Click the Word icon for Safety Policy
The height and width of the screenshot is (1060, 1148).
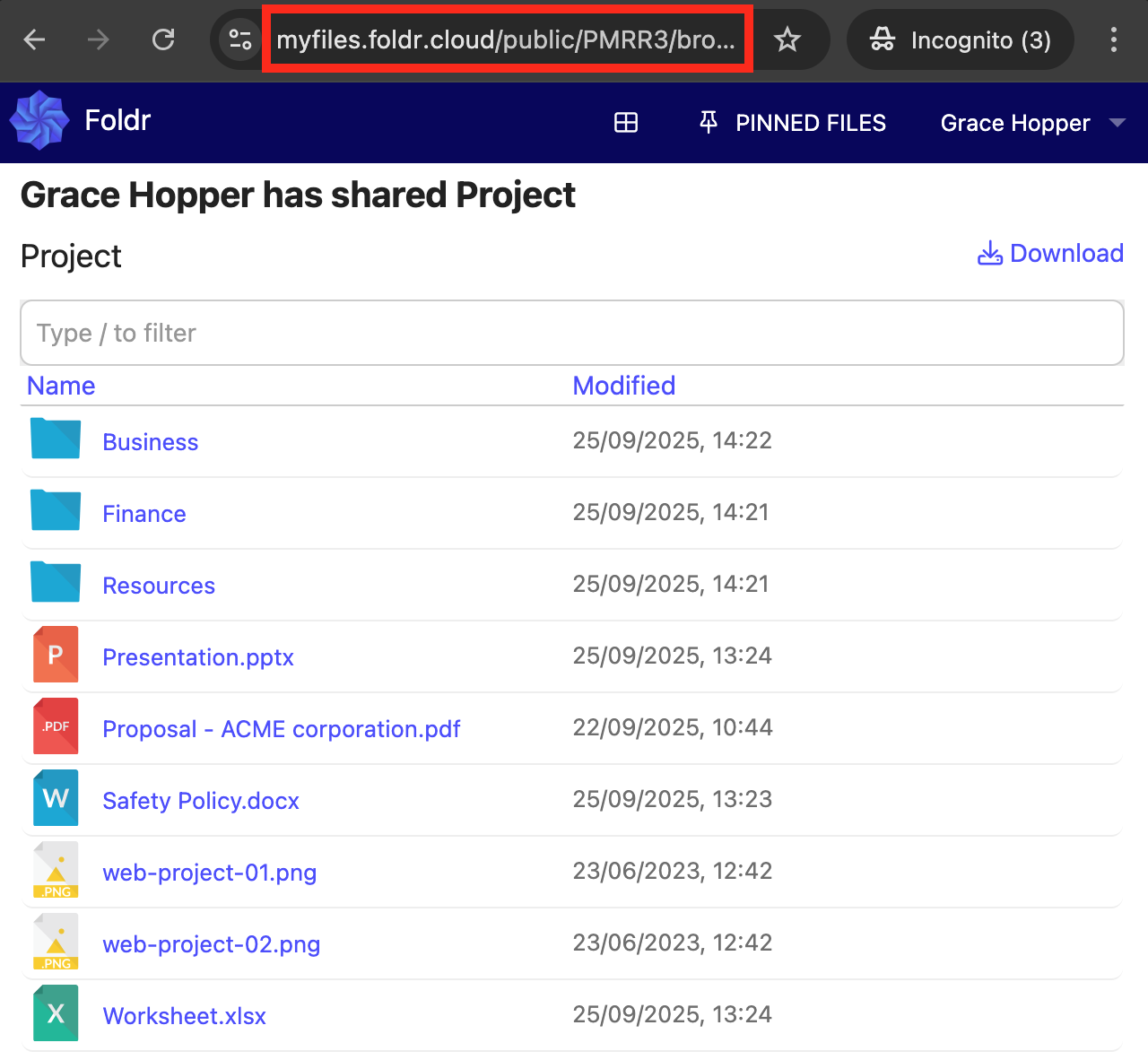pos(56,799)
